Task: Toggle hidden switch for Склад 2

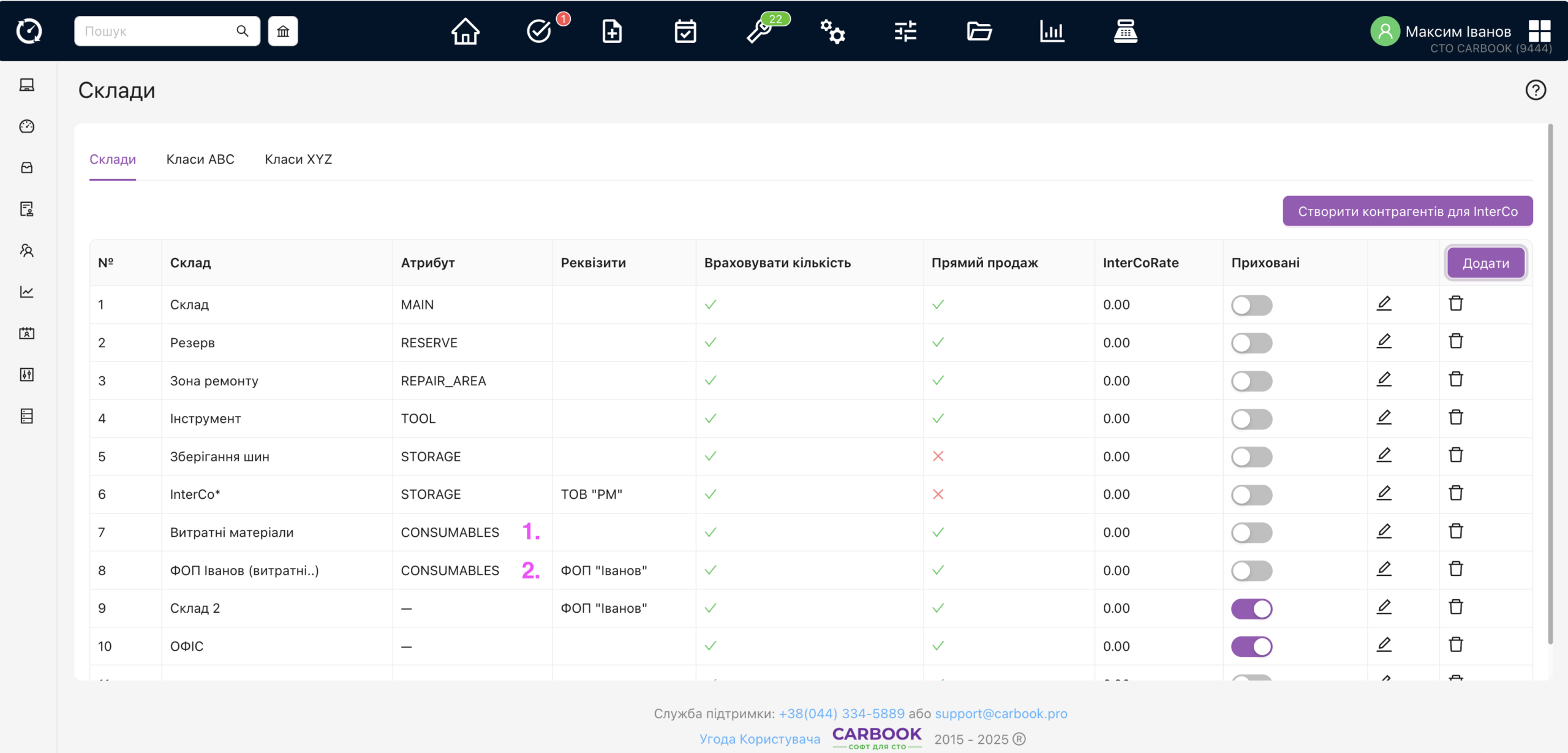Action: click(1251, 608)
